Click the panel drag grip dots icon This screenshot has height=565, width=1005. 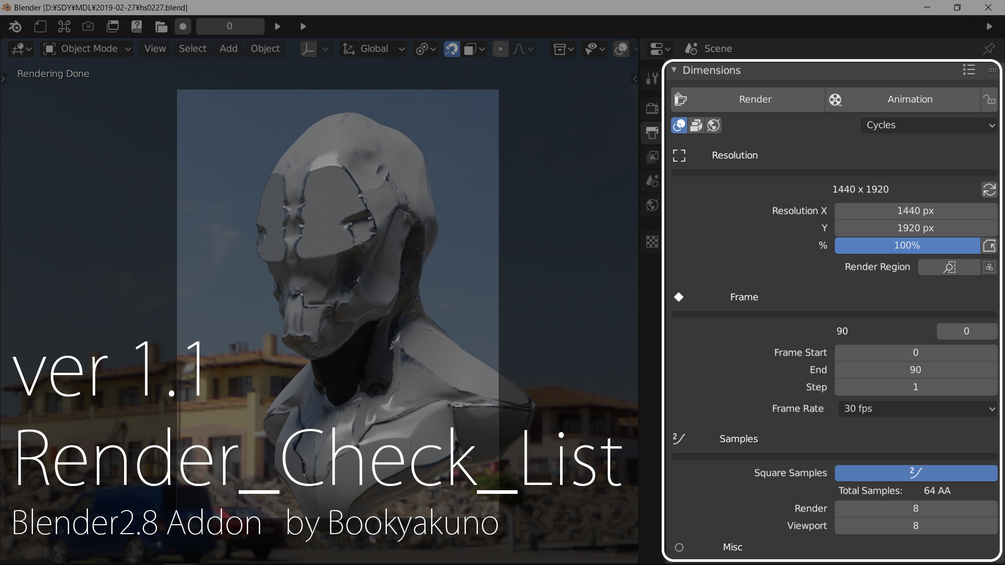point(992,70)
